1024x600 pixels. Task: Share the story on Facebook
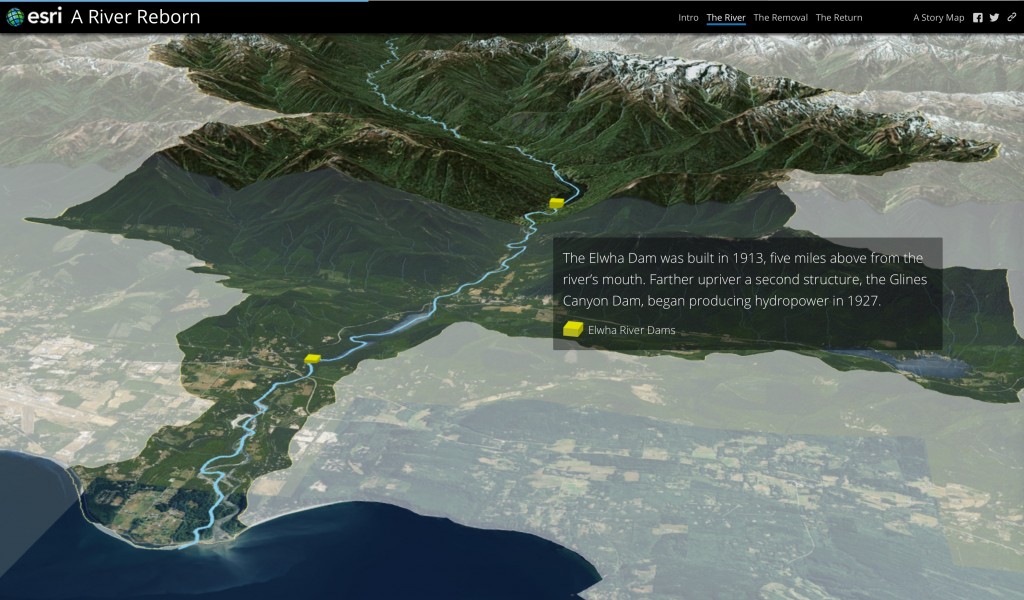coord(978,18)
